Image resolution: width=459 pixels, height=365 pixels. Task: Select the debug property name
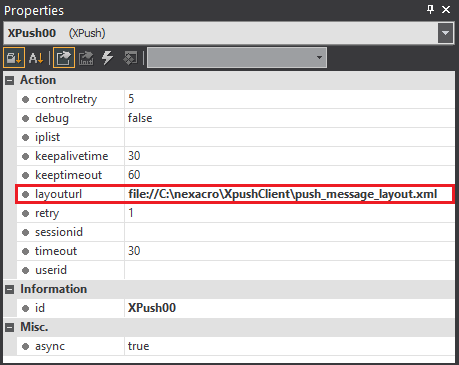click(52, 118)
